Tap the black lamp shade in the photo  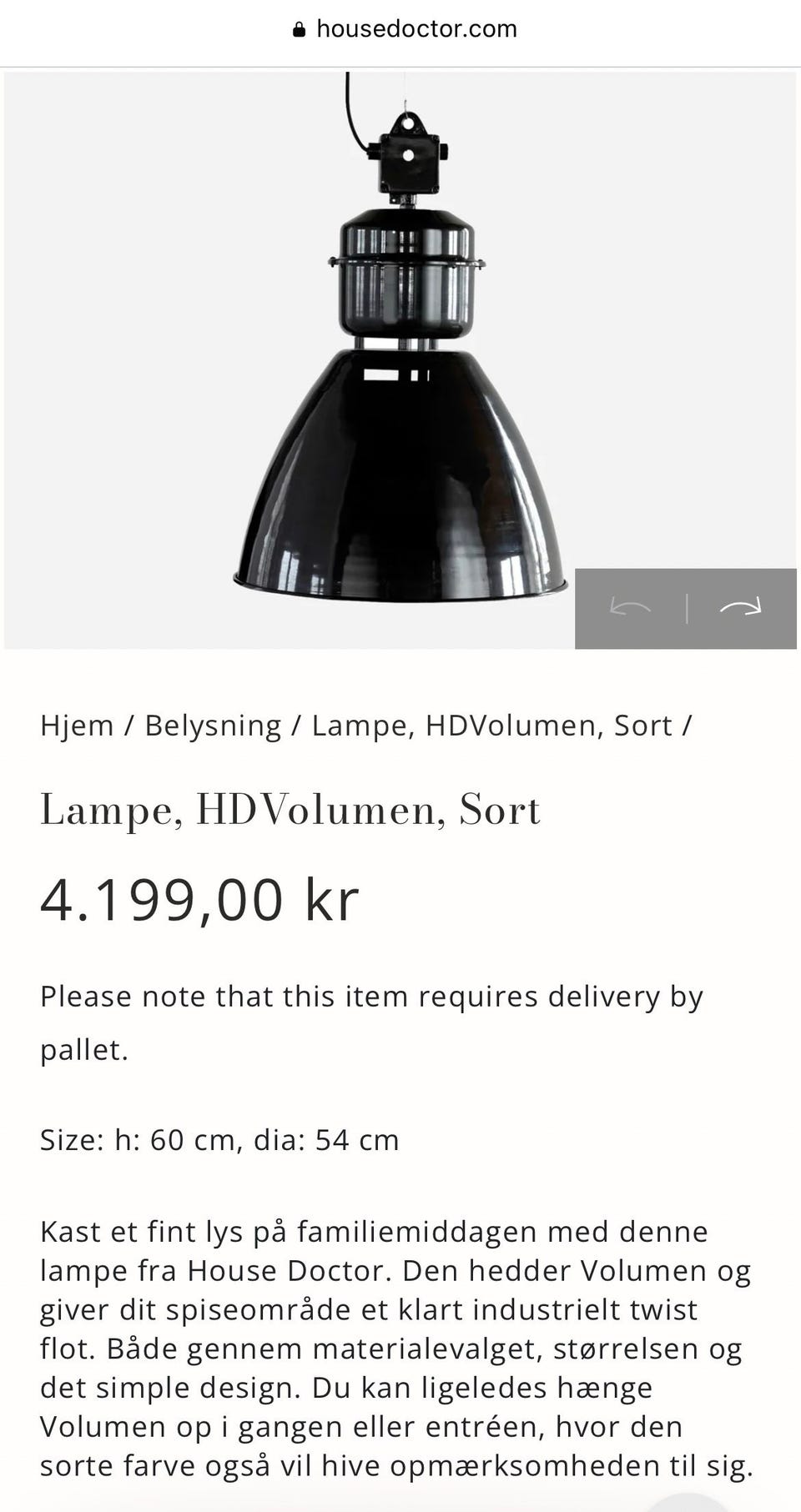pyautogui.click(x=401, y=475)
